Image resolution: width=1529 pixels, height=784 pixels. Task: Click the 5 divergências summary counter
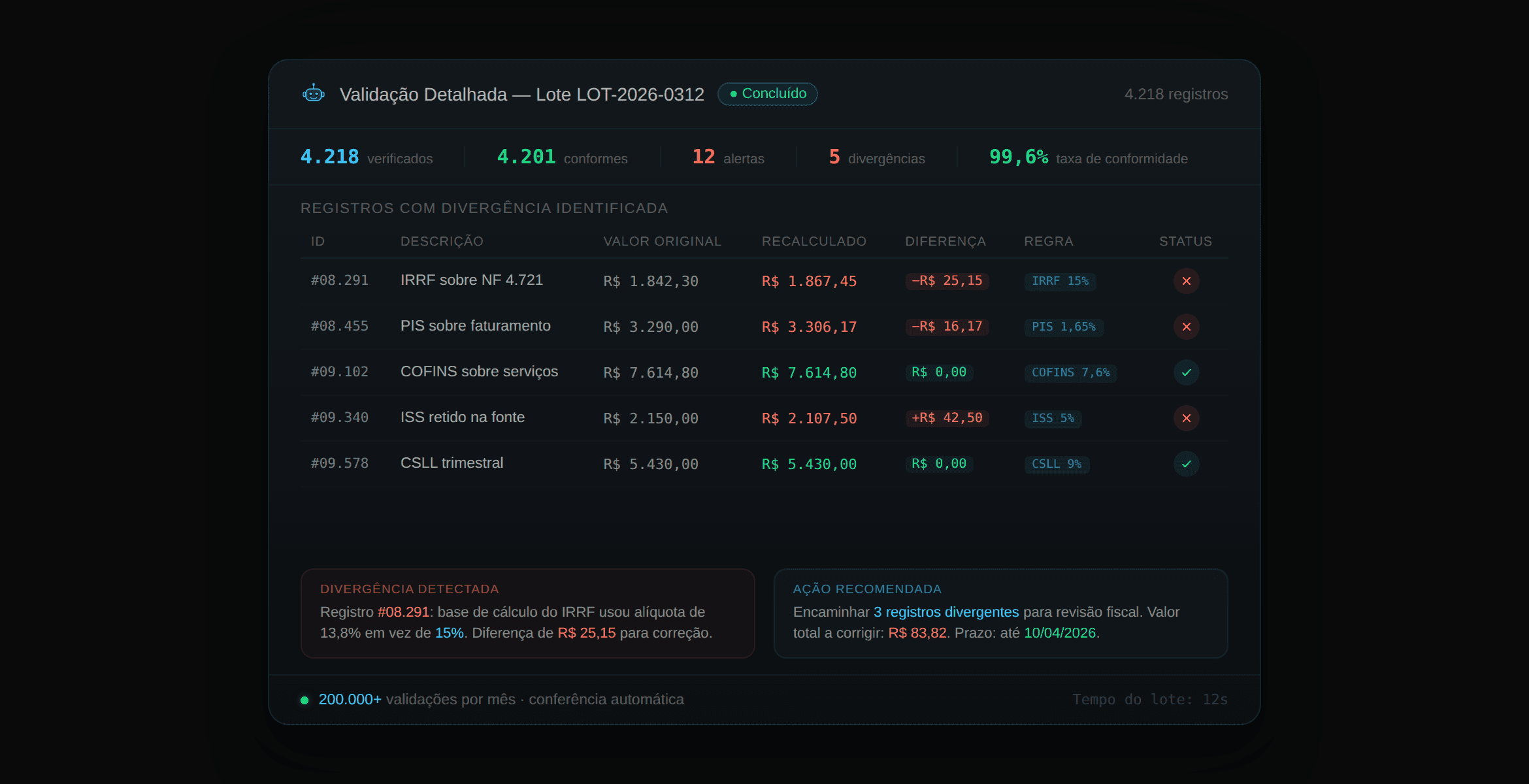(x=876, y=157)
